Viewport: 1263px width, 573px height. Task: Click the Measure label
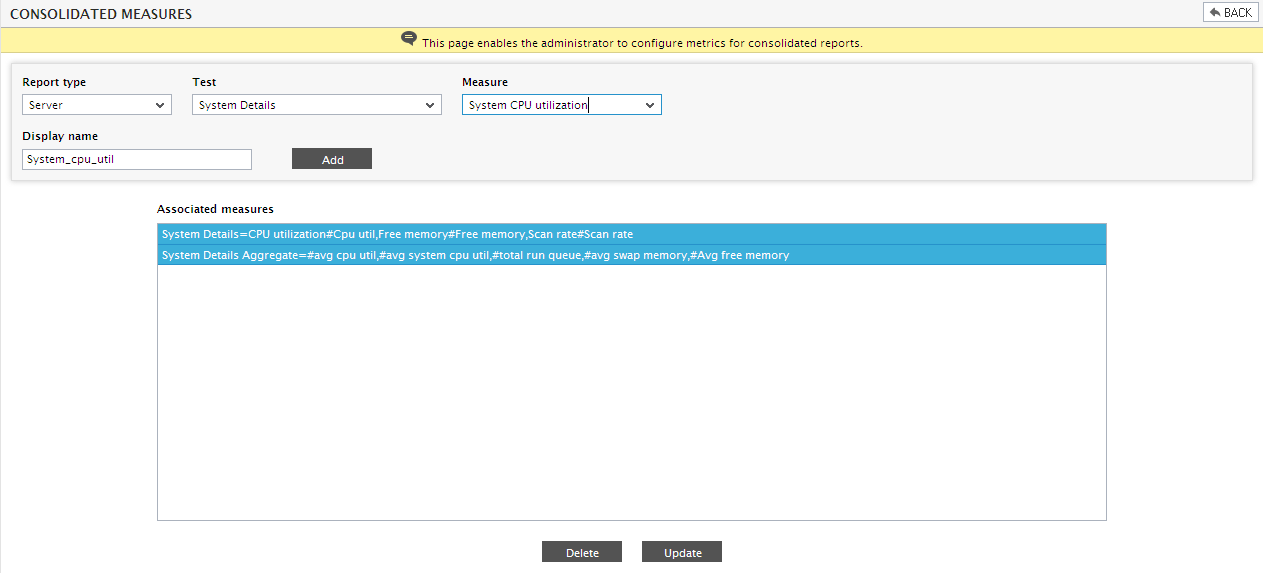coord(485,82)
